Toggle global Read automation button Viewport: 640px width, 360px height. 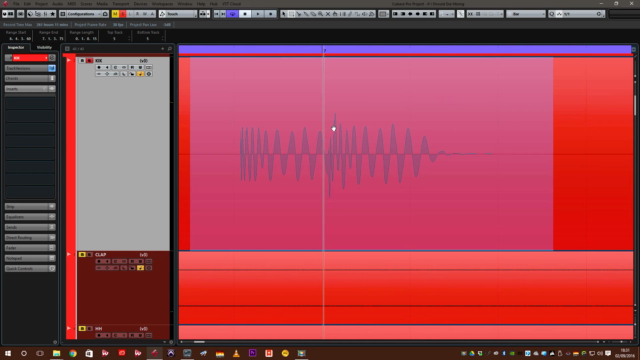(x=137, y=14)
